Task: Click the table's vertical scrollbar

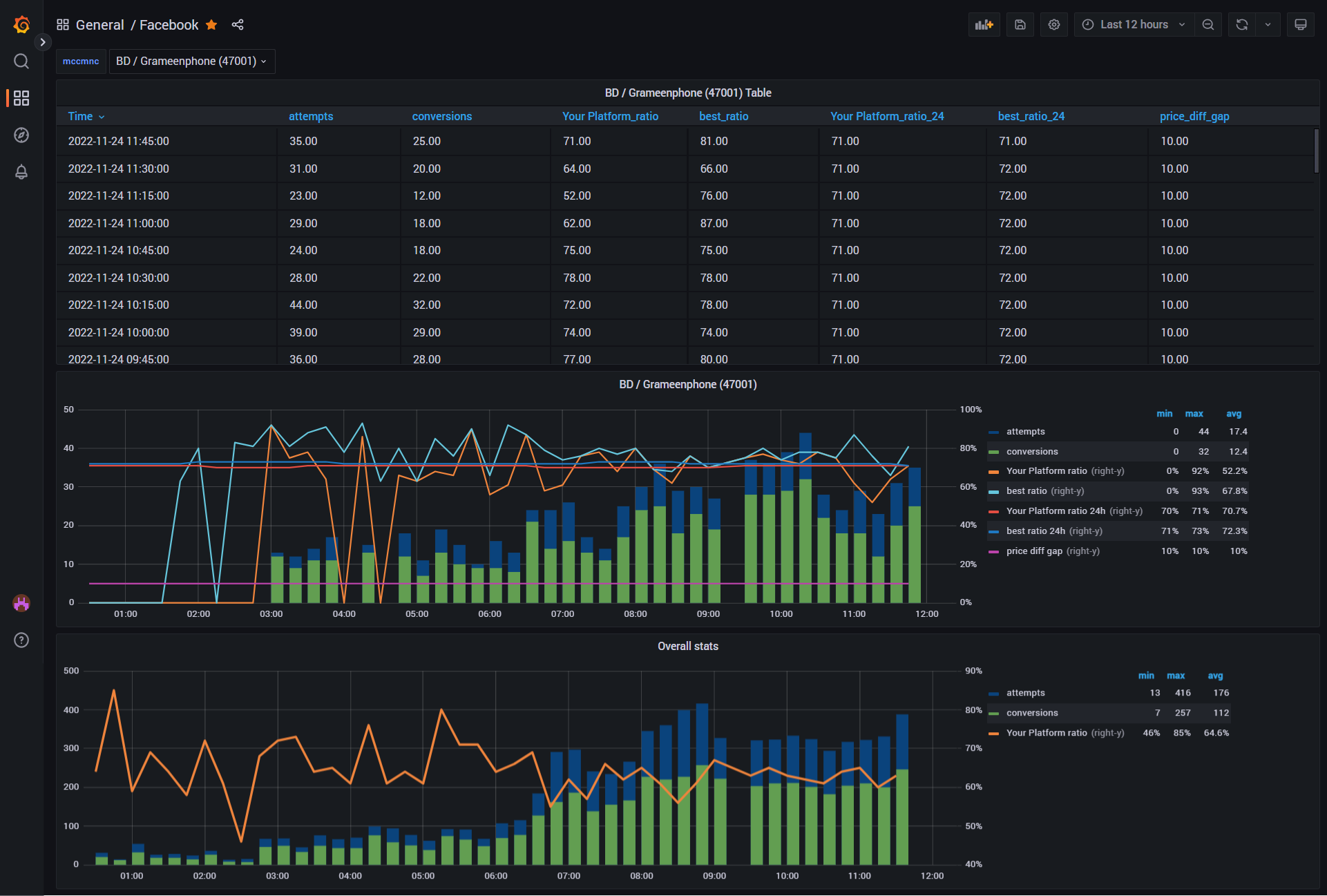Action: (x=1317, y=151)
